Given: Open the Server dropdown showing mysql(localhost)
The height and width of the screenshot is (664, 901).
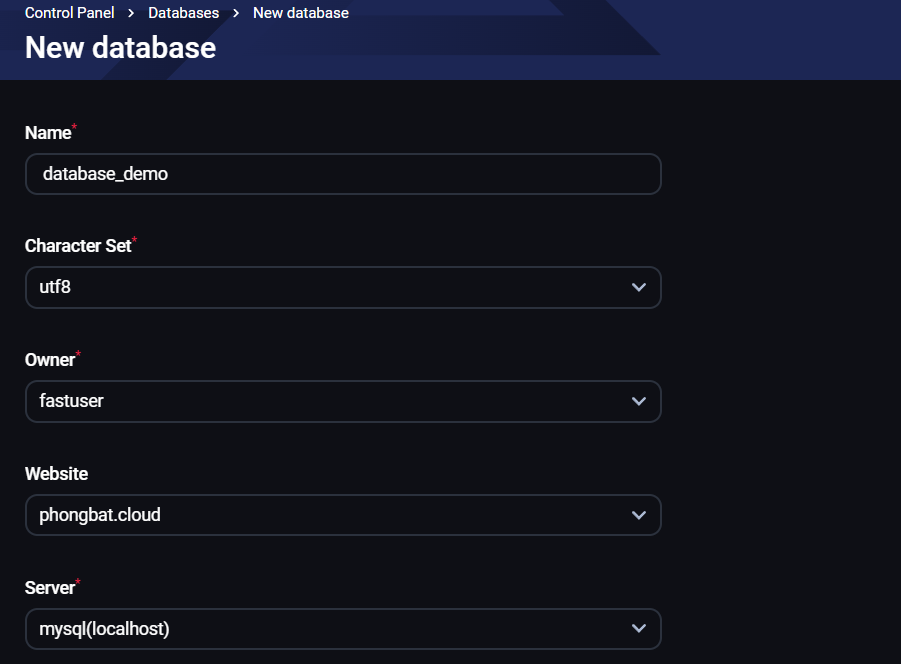Looking at the screenshot, I should point(330,629).
